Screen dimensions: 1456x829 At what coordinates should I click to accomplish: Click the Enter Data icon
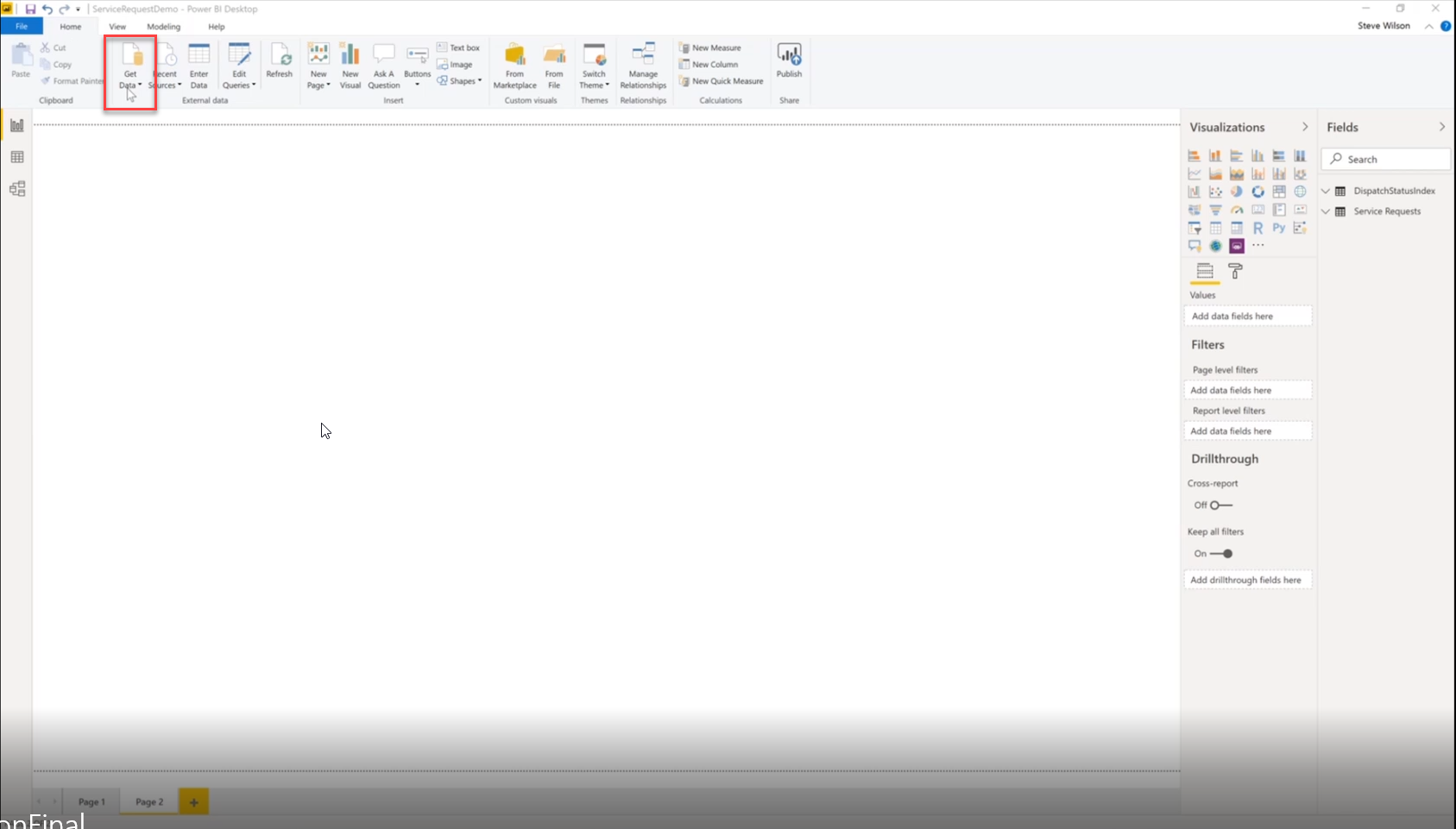click(x=199, y=55)
